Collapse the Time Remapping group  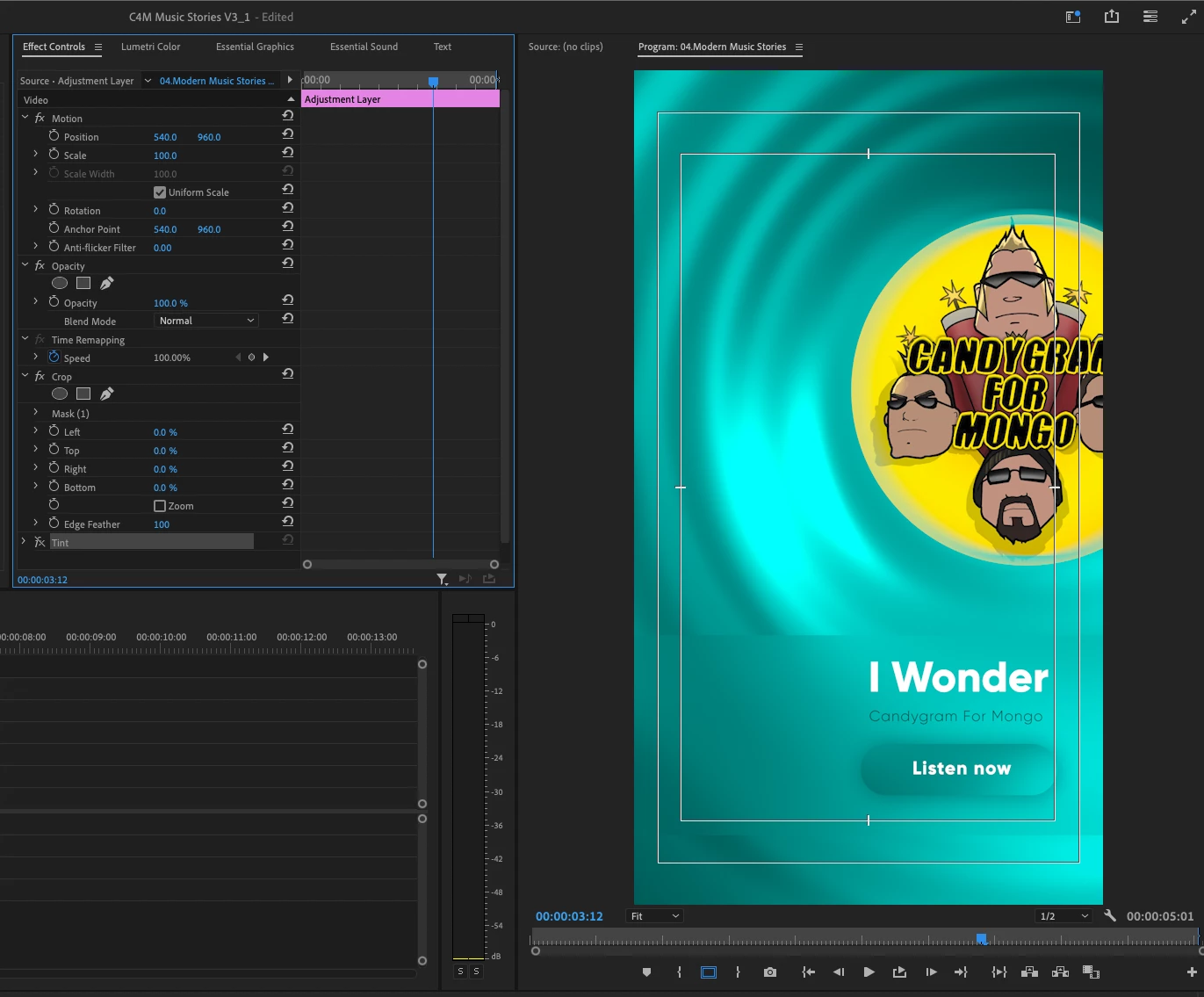click(25, 338)
